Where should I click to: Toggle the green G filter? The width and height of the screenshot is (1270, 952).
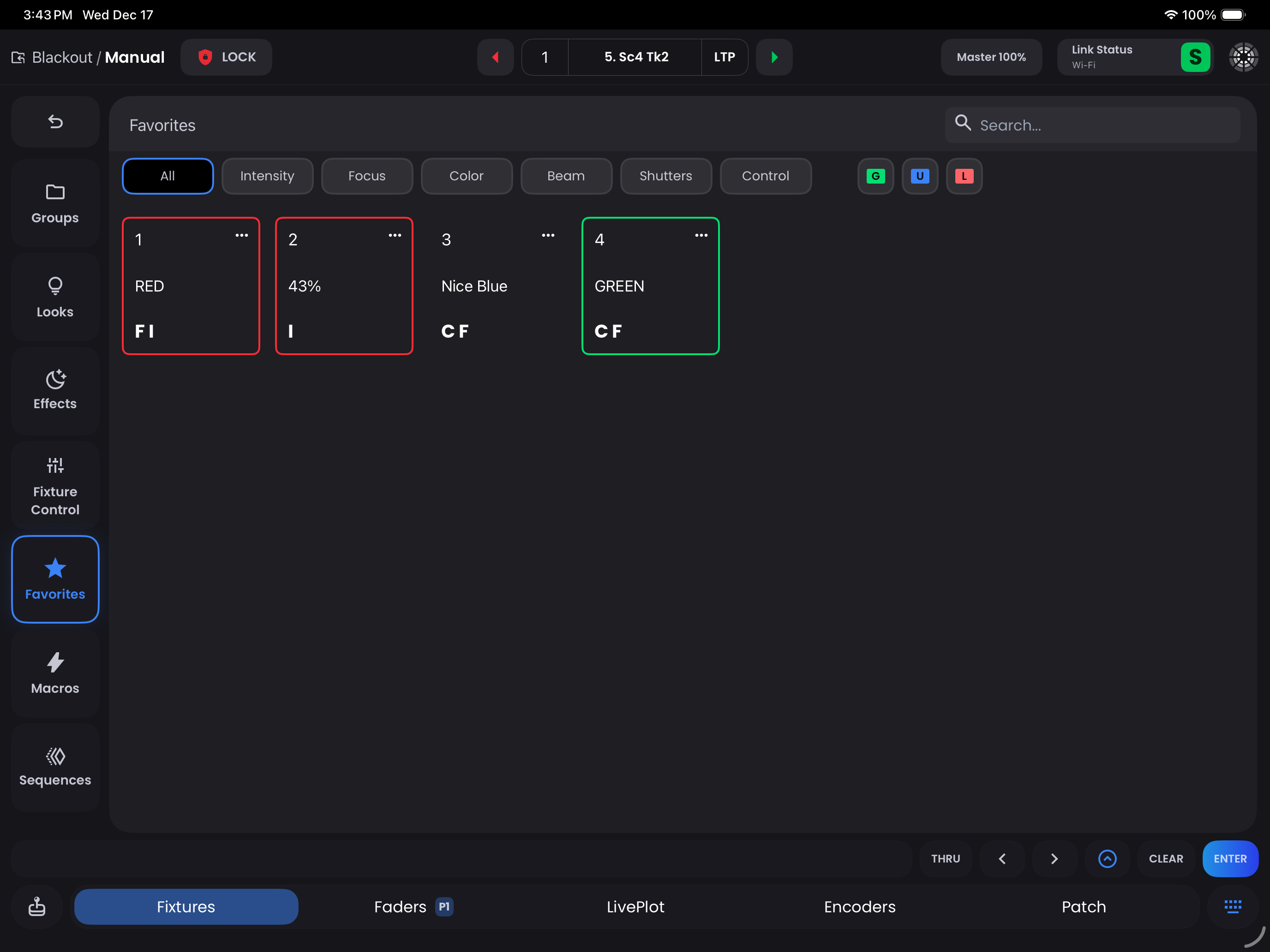(x=875, y=176)
